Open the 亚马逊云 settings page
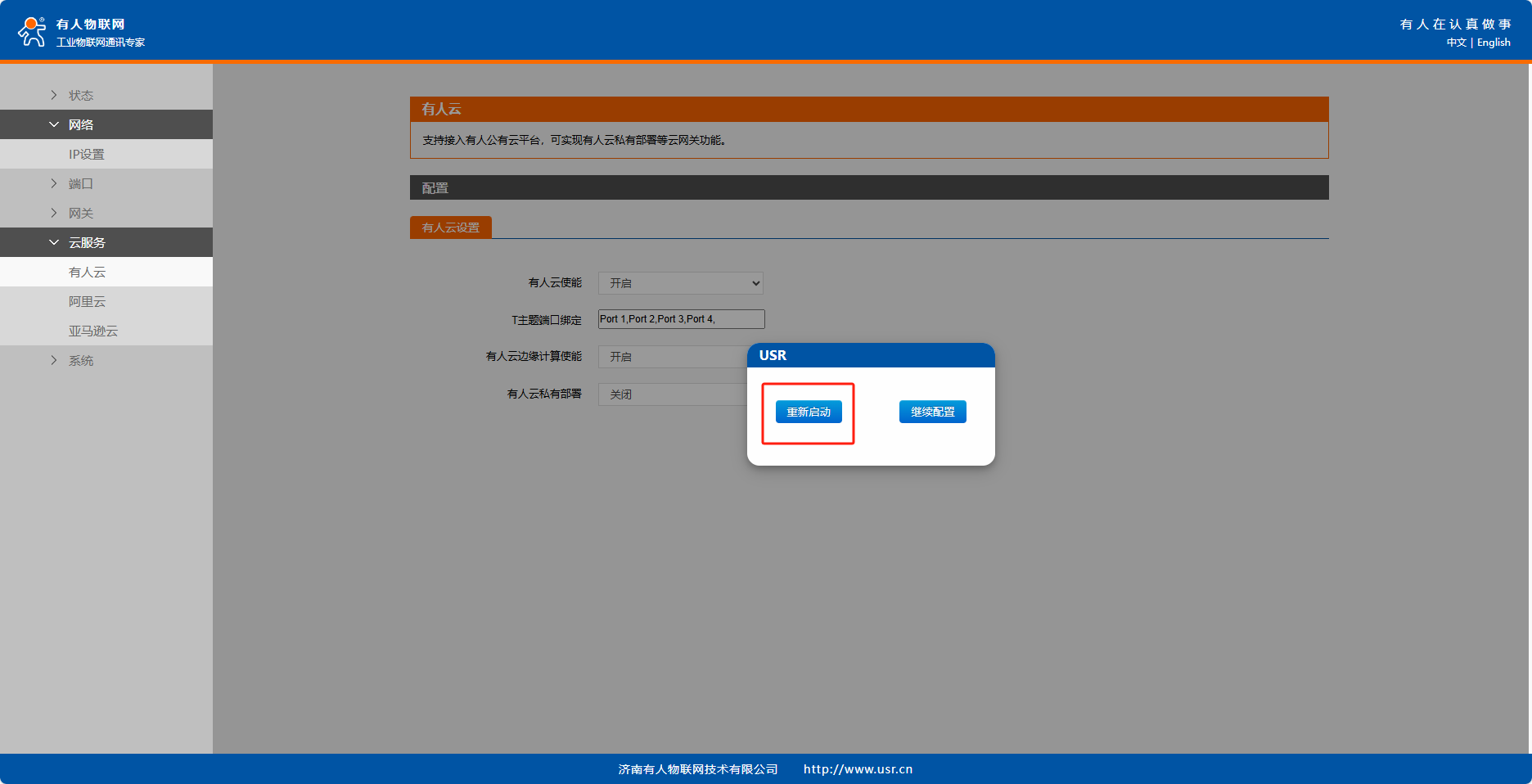This screenshot has width=1532, height=784. tap(93, 331)
